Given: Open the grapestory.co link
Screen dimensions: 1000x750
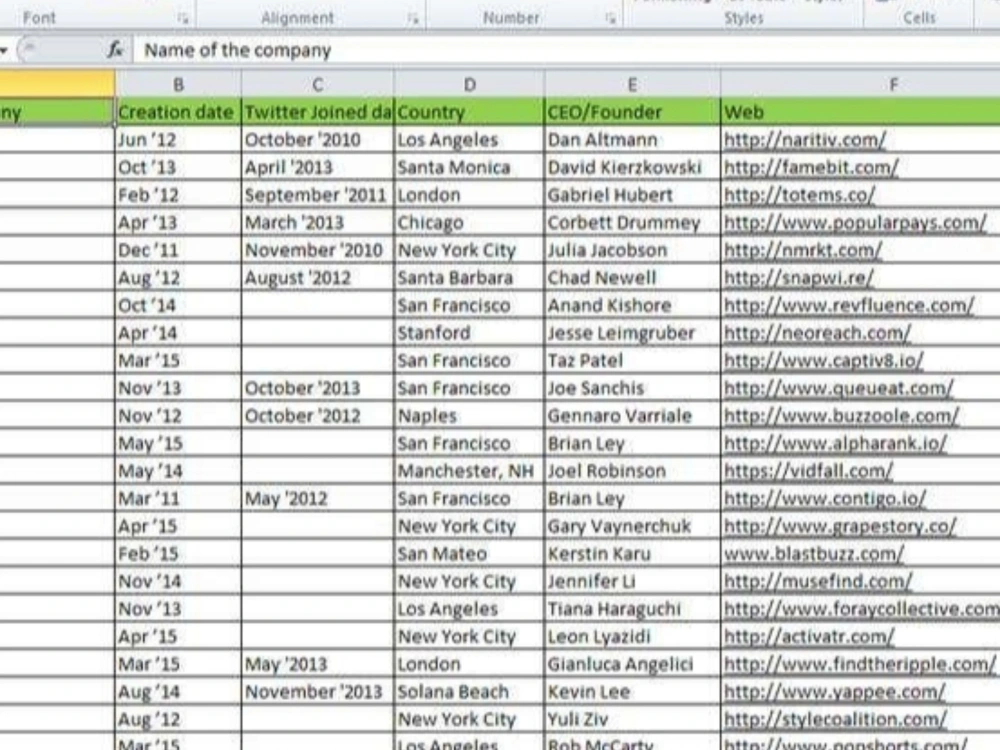Looking at the screenshot, I should (841, 526).
